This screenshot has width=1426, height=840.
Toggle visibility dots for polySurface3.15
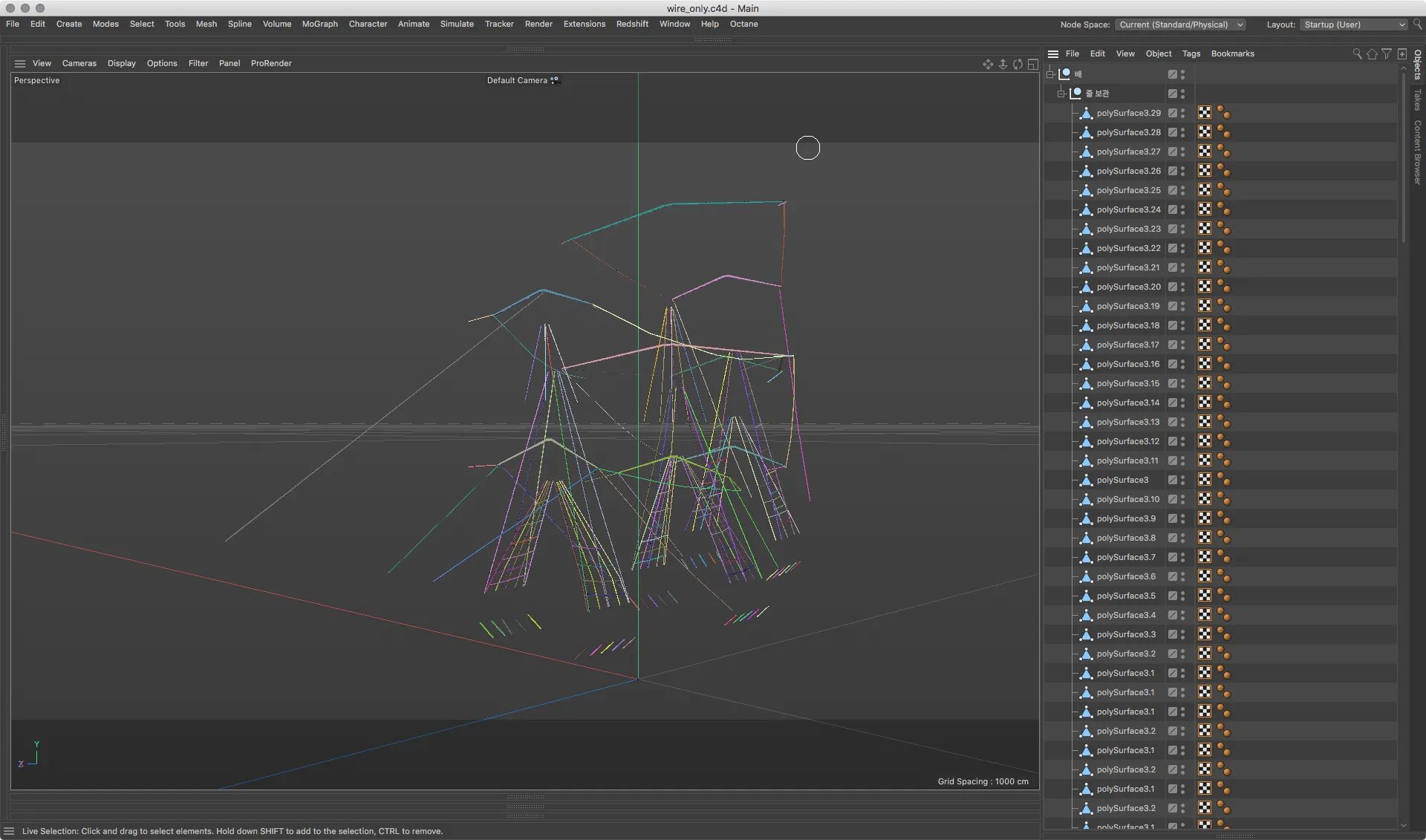1182,383
